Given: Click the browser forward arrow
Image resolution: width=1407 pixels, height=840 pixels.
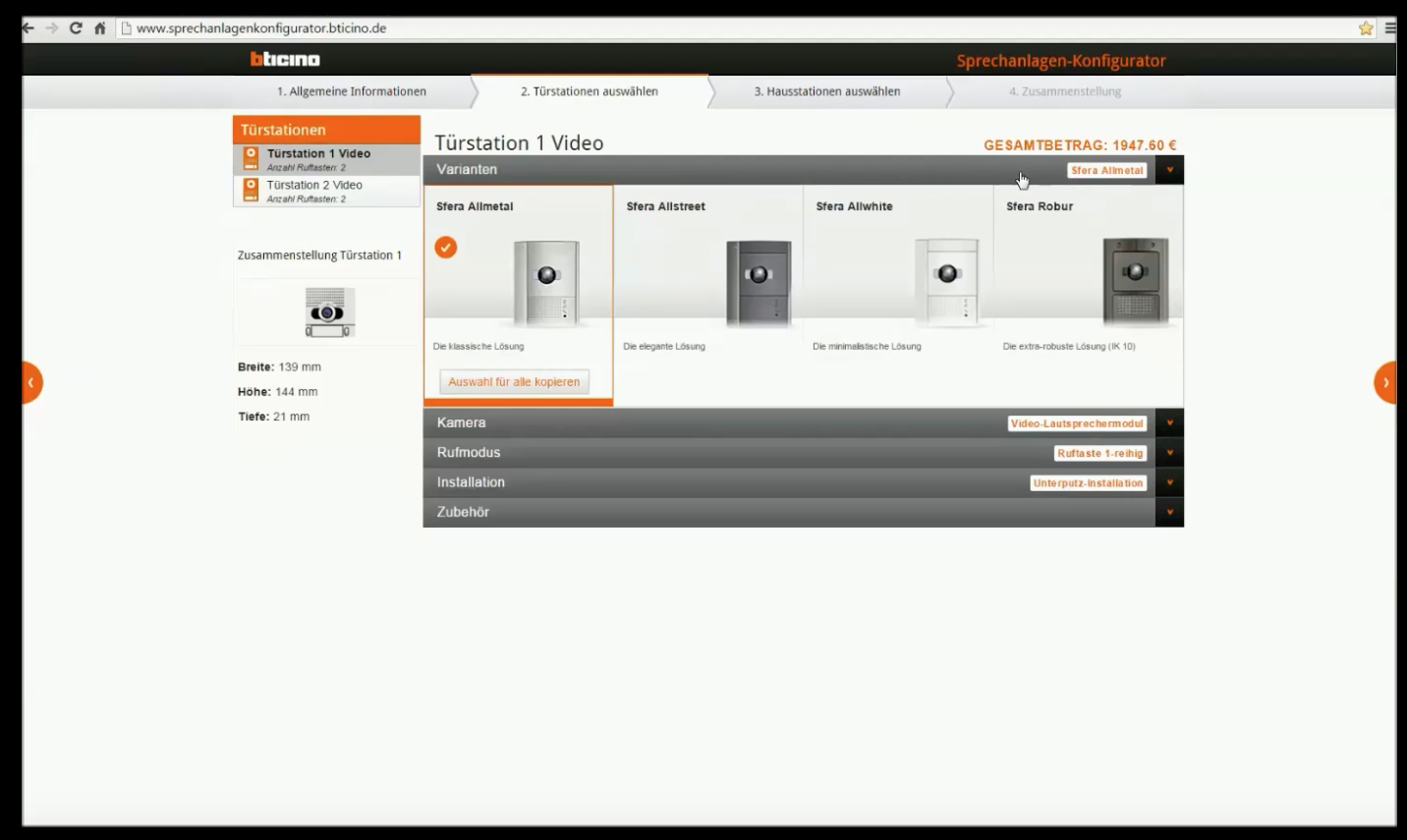Looking at the screenshot, I should pyautogui.click(x=52, y=28).
